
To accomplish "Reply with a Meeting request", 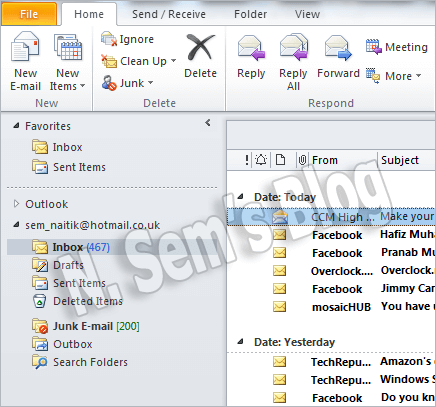I will [397, 47].
